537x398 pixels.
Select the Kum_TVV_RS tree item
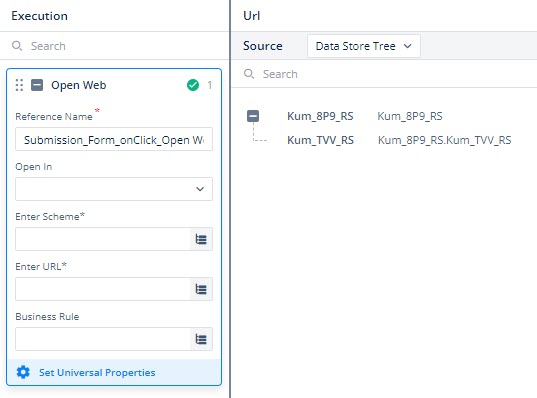tap(320, 140)
